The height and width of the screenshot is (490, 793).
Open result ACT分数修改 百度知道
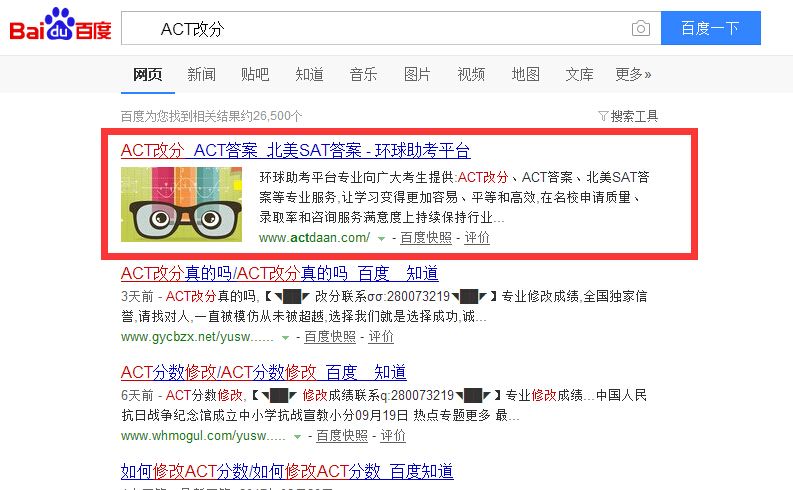[263, 373]
